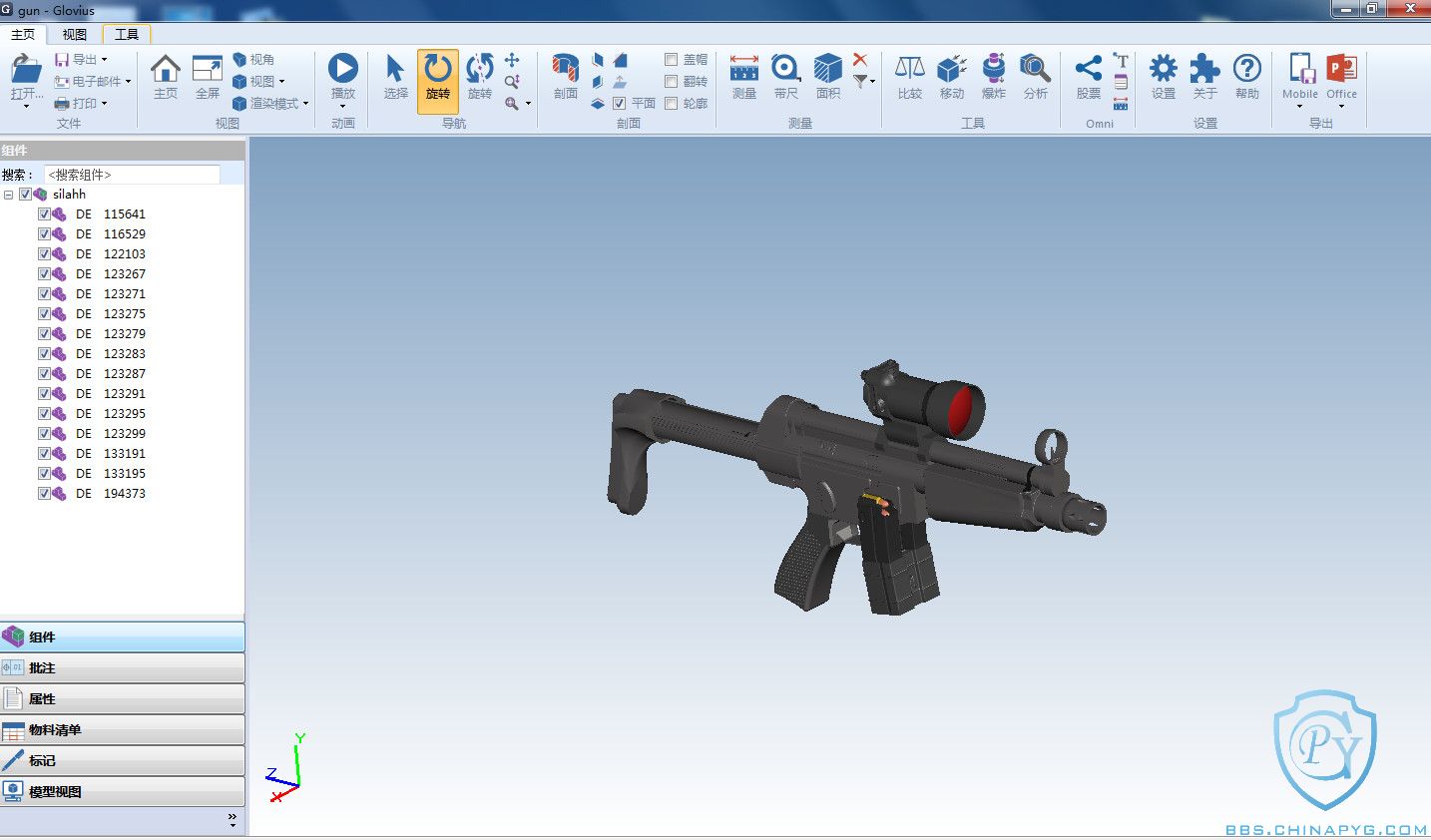The width and height of the screenshot is (1431, 840).
Task: Toggle the 平面 plane checkbox
Action: click(x=619, y=104)
